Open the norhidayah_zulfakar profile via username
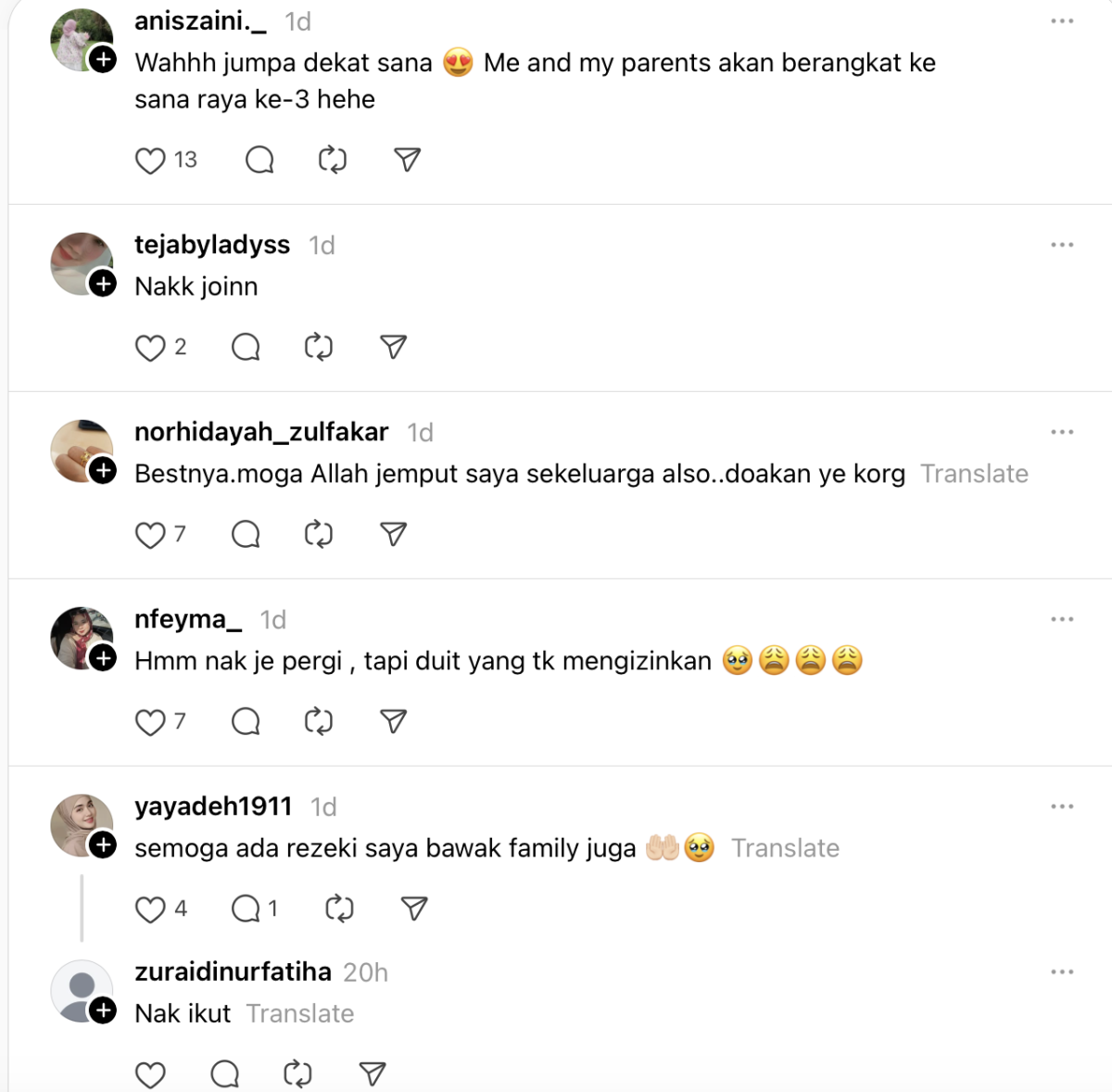 (x=261, y=432)
